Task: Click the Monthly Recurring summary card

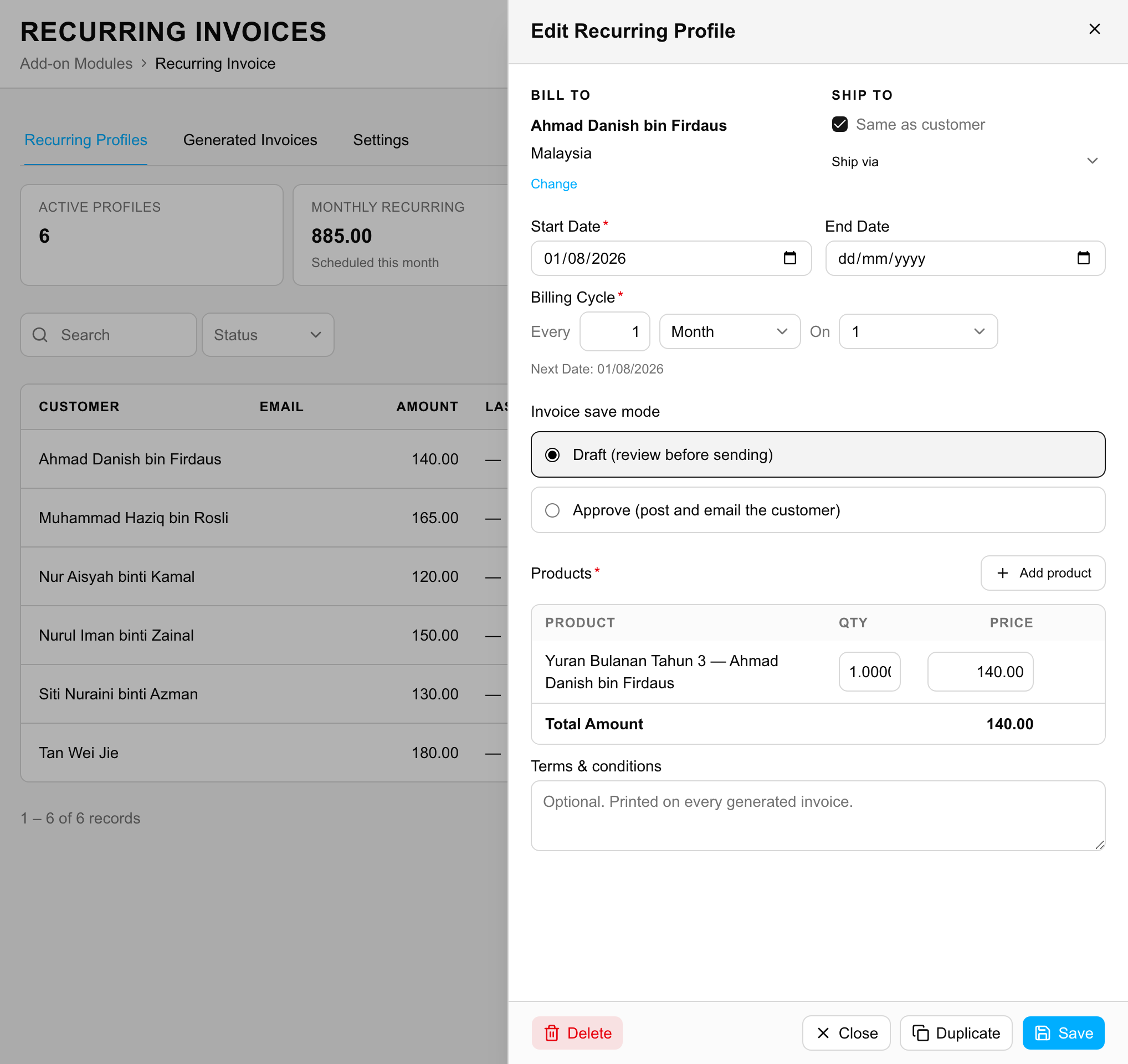Action: click(401, 235)
